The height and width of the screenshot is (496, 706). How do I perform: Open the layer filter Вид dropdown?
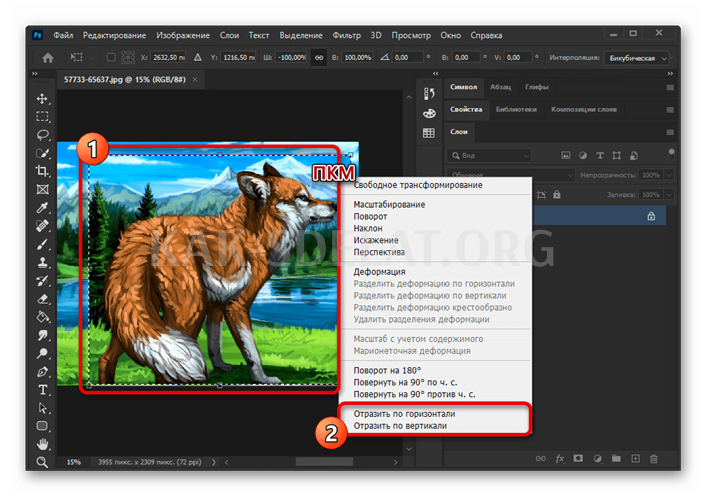click(x=489, y=156)
